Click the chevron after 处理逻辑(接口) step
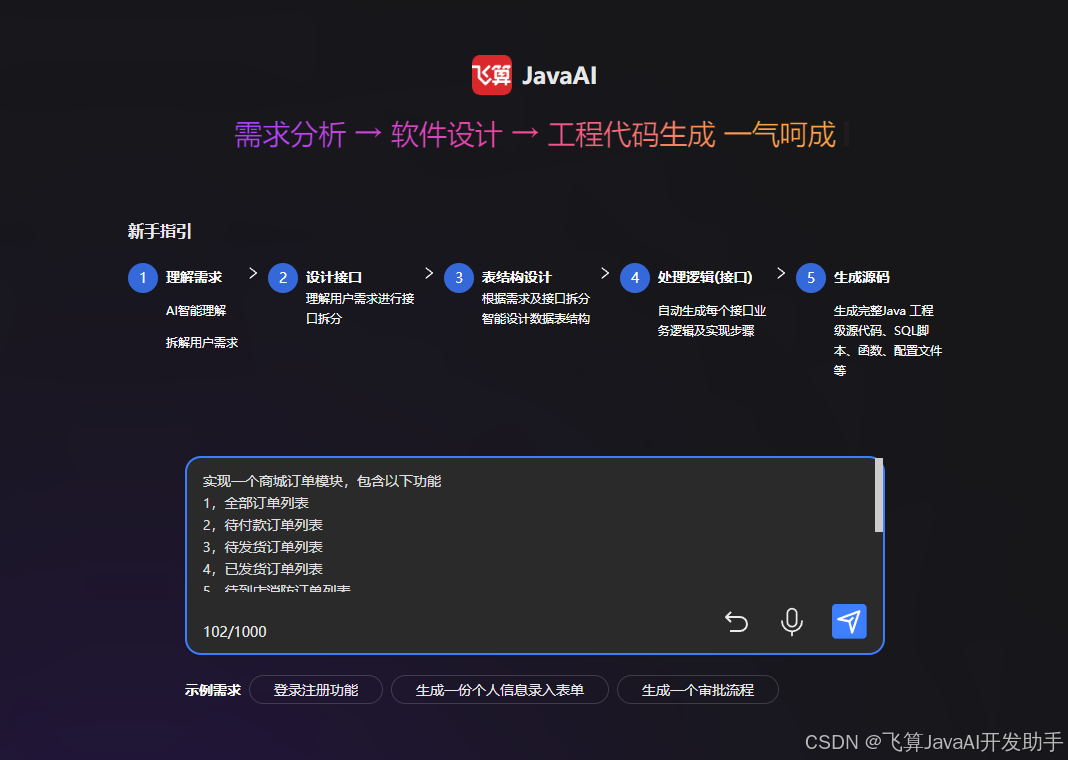This screenshot has height=760, width=1068. pos(781,273)
